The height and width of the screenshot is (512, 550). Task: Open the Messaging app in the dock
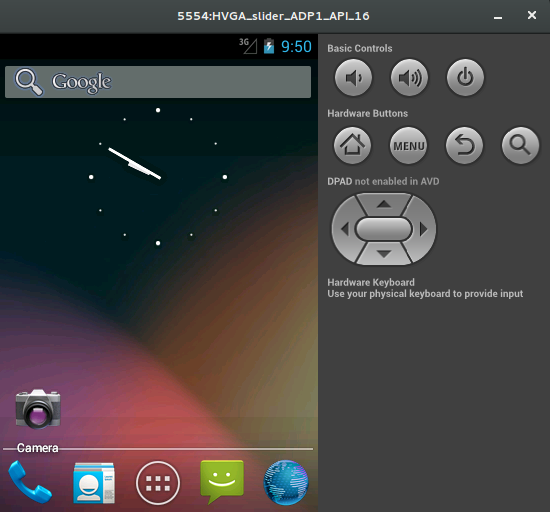pos(222,482)
